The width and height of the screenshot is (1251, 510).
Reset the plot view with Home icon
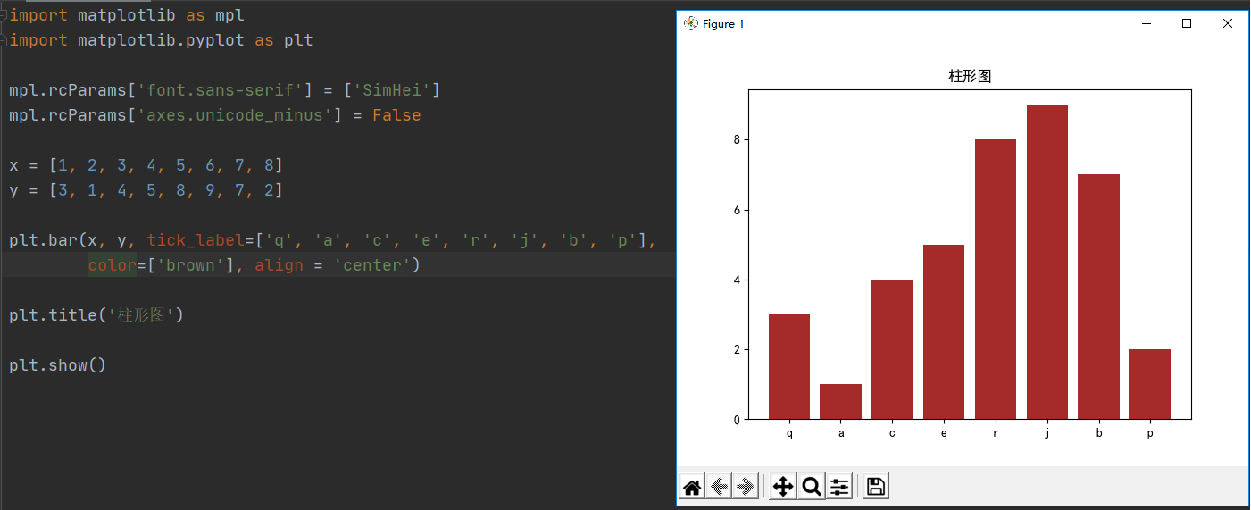(692, 487)
